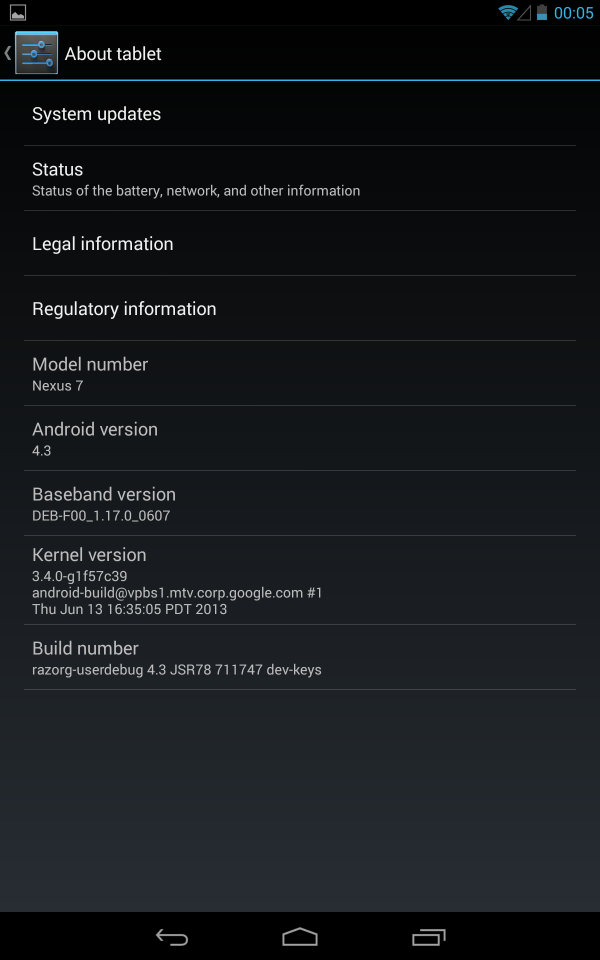Open the Status entry
Image resolution: width=600 pixels, height=960 pixels.
[x=300, y=179]
